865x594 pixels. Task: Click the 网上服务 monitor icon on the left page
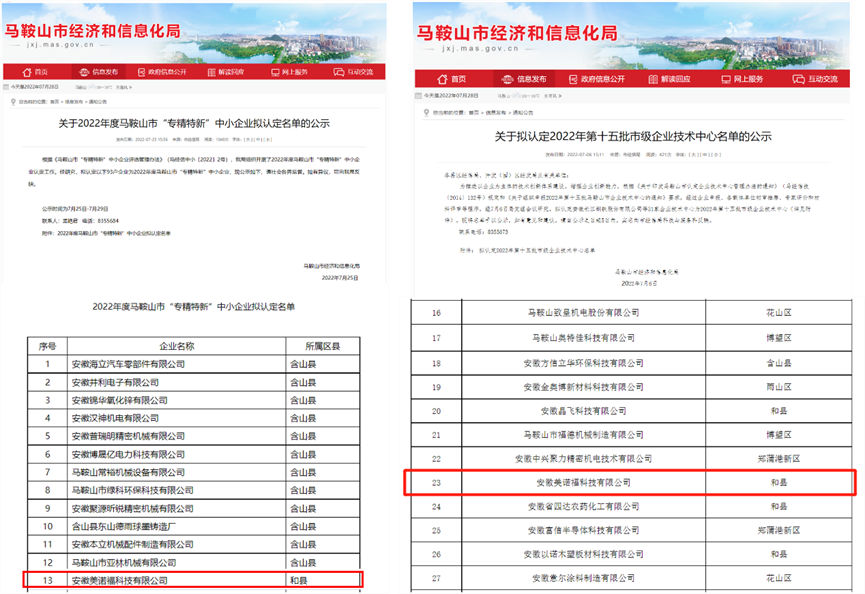275,72
